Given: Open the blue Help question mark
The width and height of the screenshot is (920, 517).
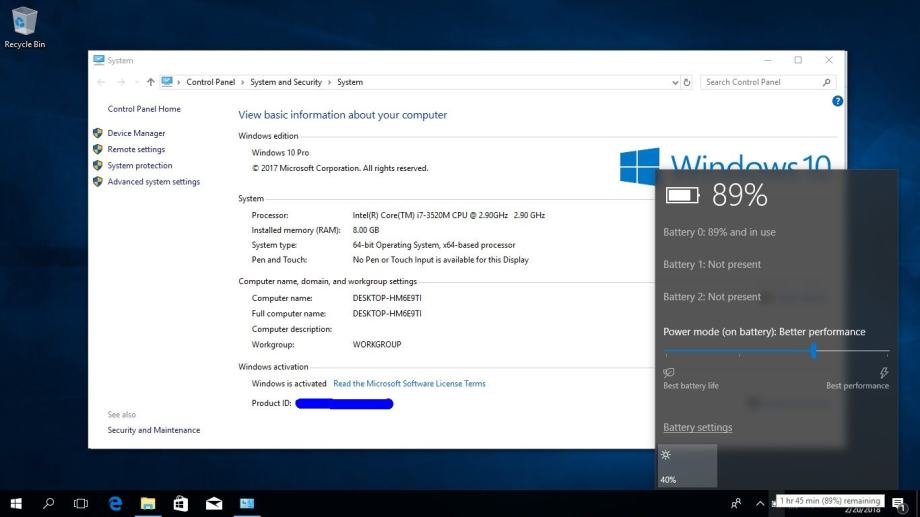Looking at the screenshot, I should pyautogui.click(x=837, y=101).
